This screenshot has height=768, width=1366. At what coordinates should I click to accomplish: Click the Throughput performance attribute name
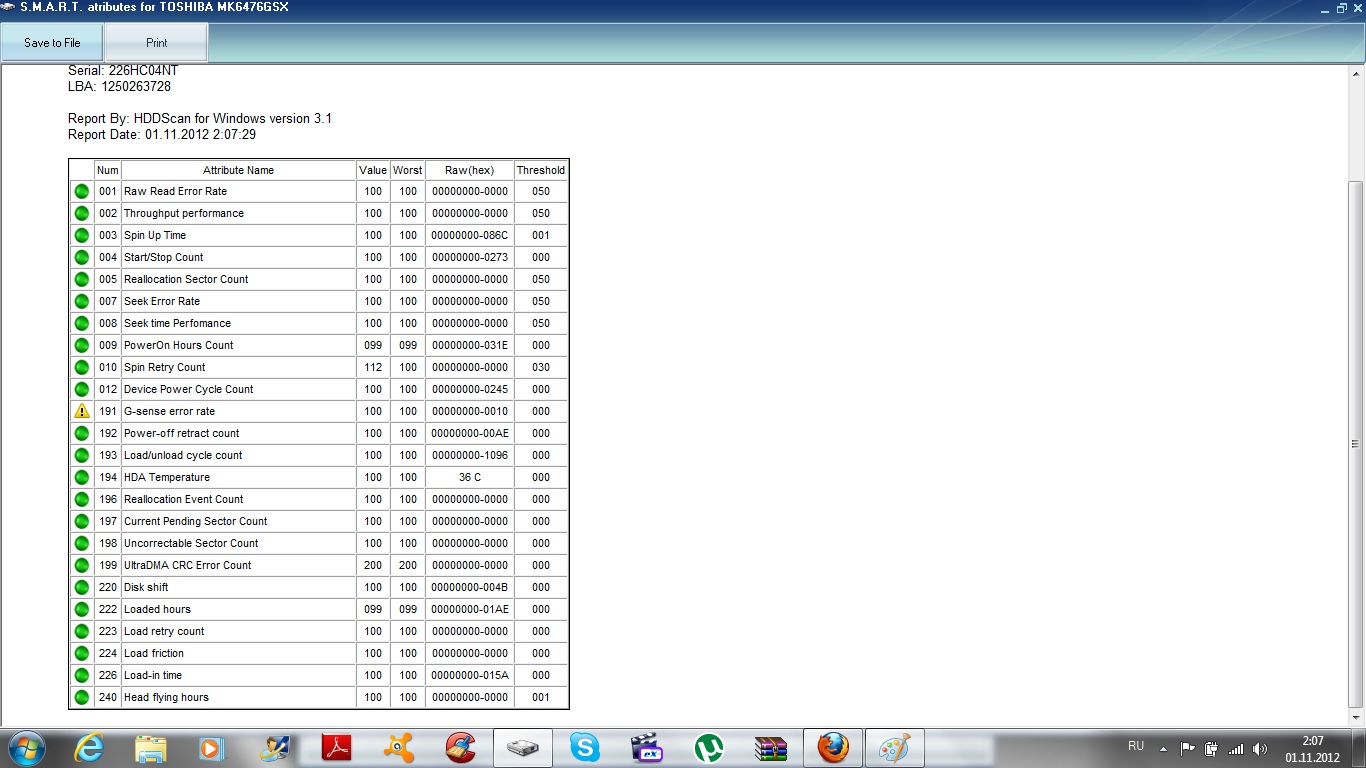tap(184, 213)
